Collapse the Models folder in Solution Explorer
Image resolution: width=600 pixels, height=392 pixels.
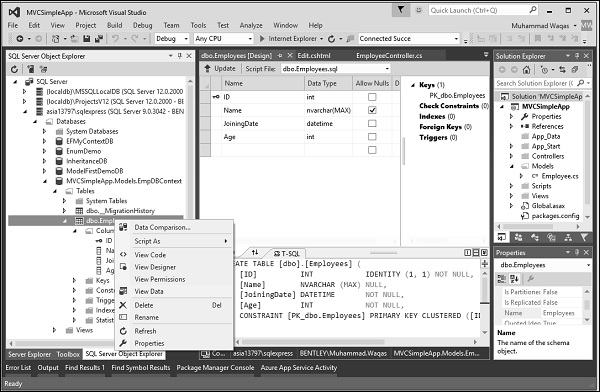tap(512, 166)
